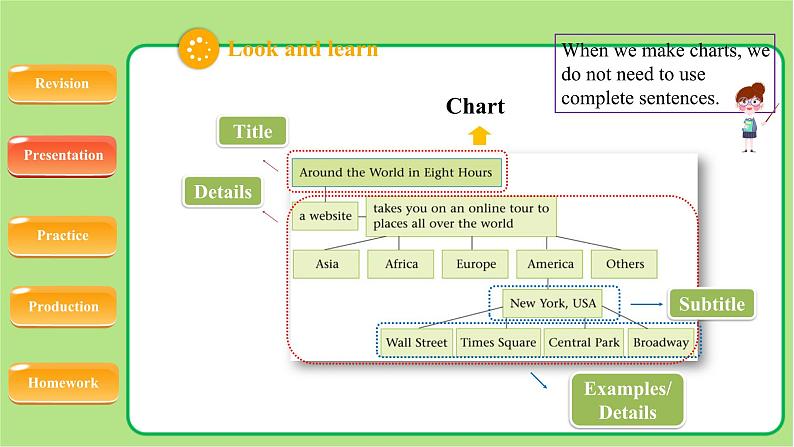Click the green Title label
The height and width of the screenshot is (447, 794).
(252, 131)
